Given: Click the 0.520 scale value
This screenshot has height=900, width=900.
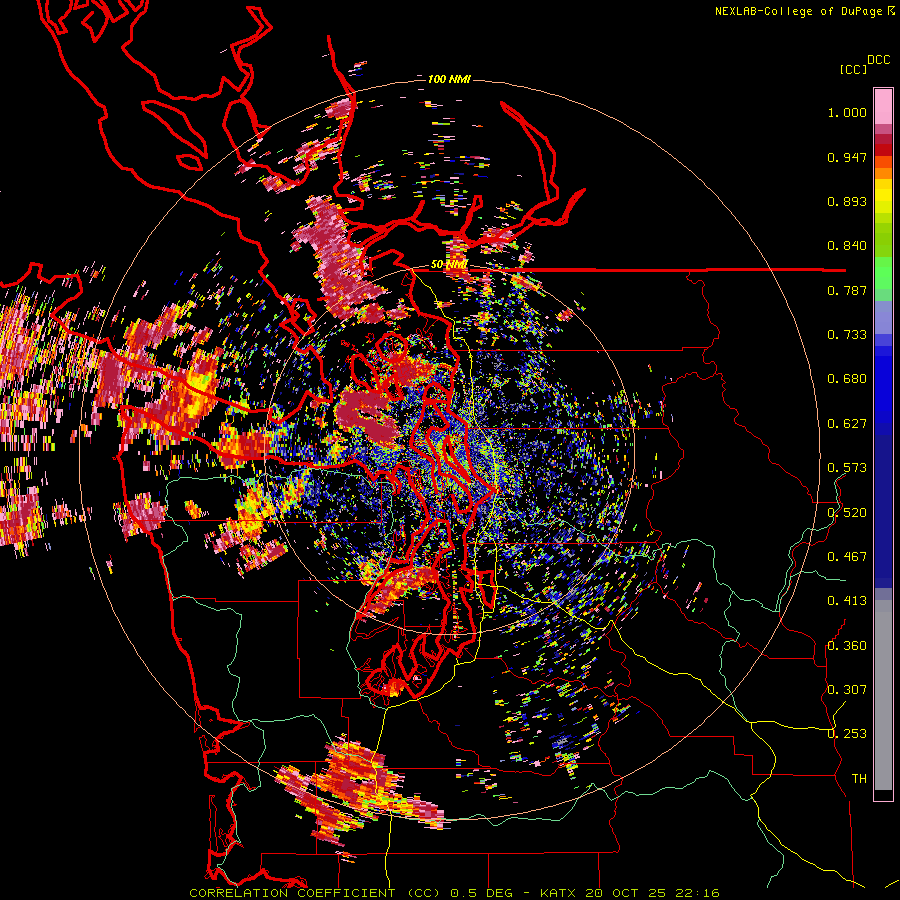Looking at the screenshot, I should pos(847,512).
